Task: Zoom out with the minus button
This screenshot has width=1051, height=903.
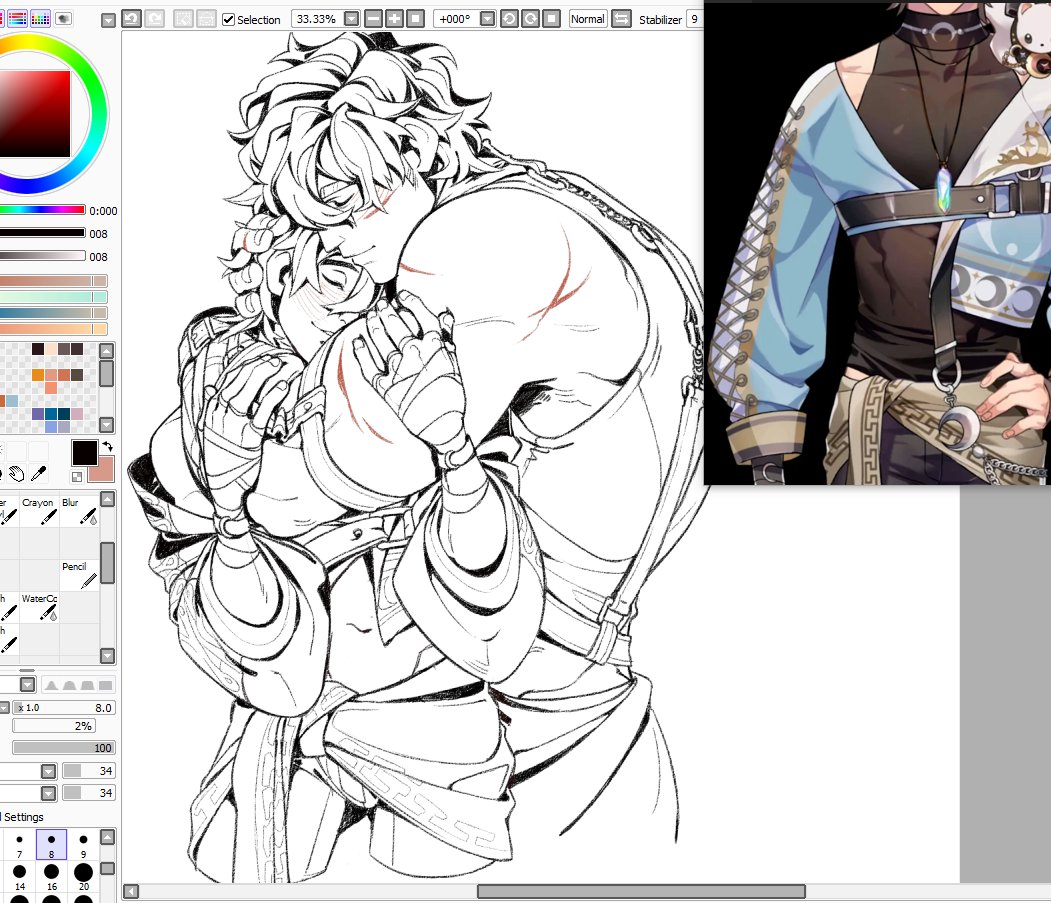Action: pos(373,19)
